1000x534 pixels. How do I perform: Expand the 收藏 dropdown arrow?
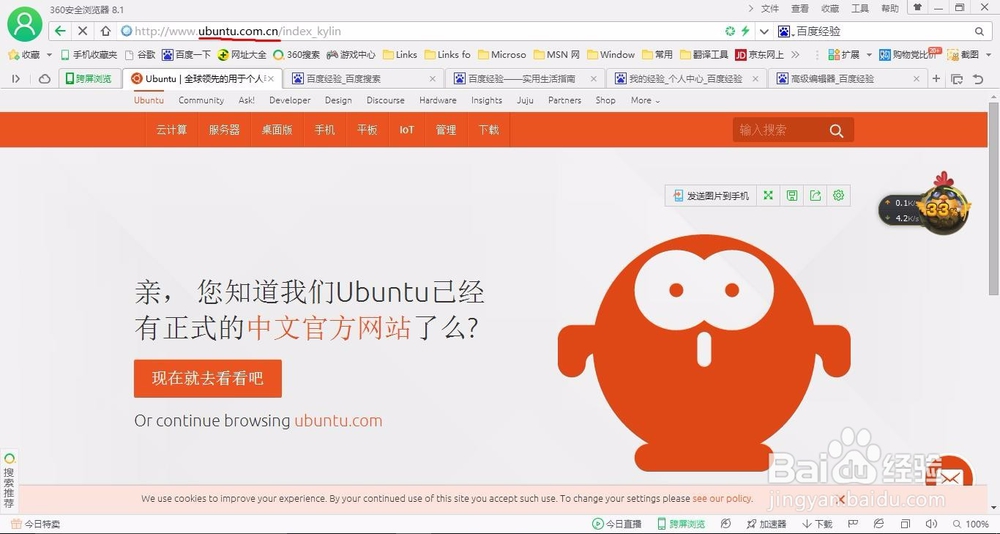click(49, 55)
